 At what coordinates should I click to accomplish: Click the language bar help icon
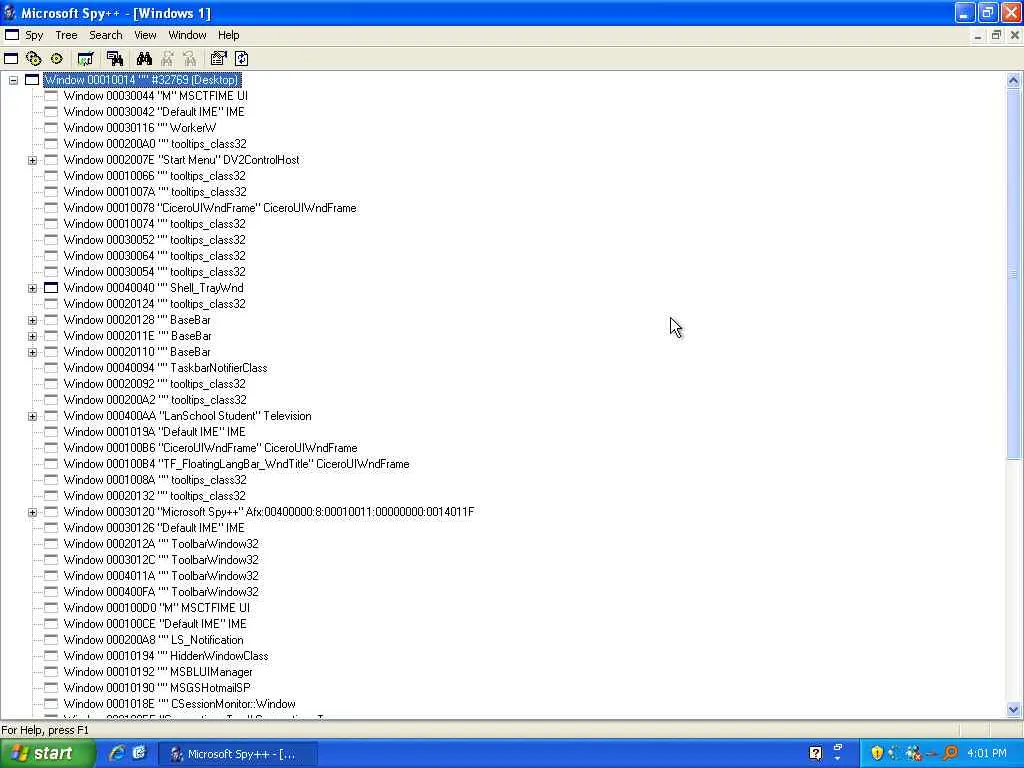click(x=816, y=753)
